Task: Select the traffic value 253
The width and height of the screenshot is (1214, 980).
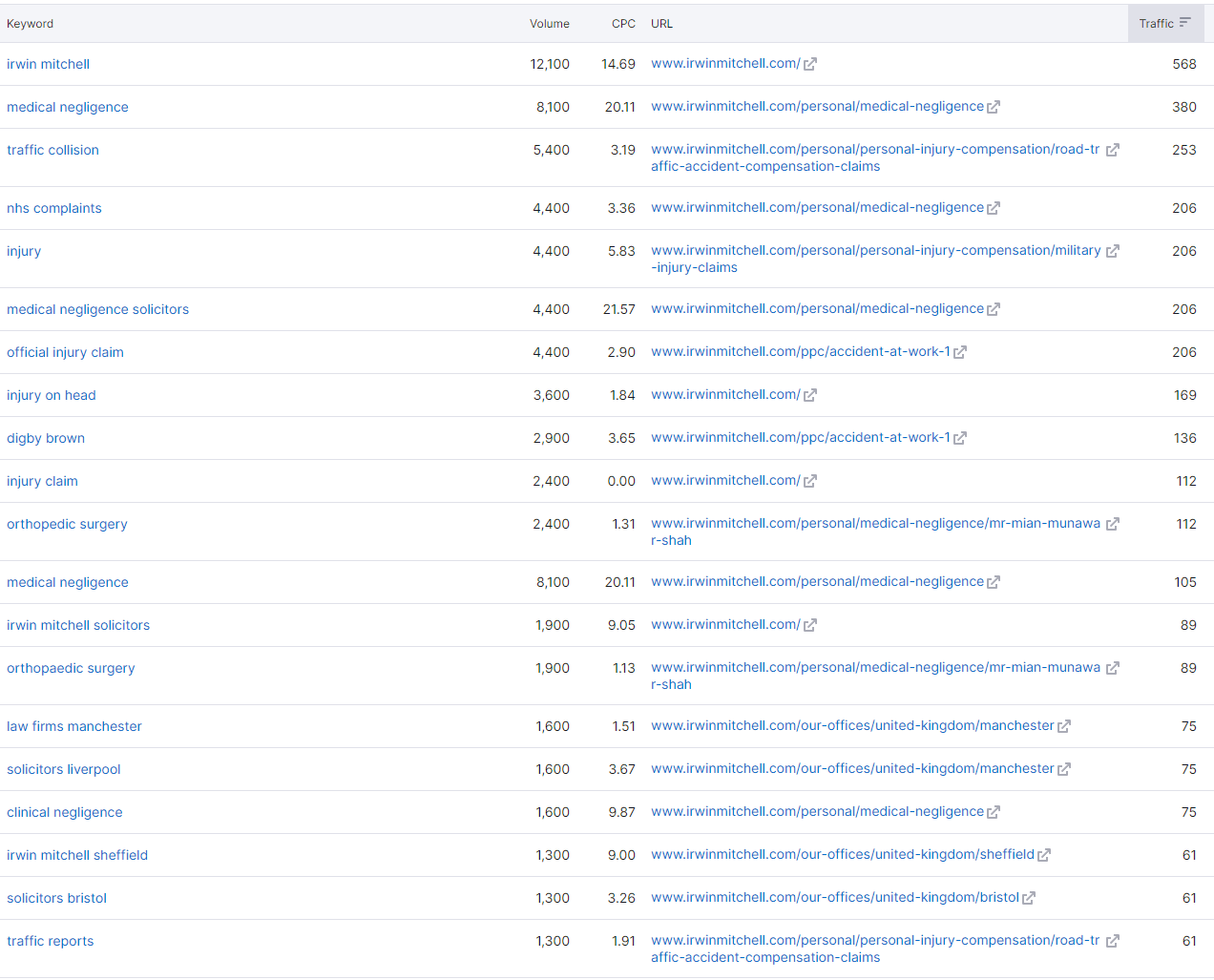Action: click(x=1184, y=150)
